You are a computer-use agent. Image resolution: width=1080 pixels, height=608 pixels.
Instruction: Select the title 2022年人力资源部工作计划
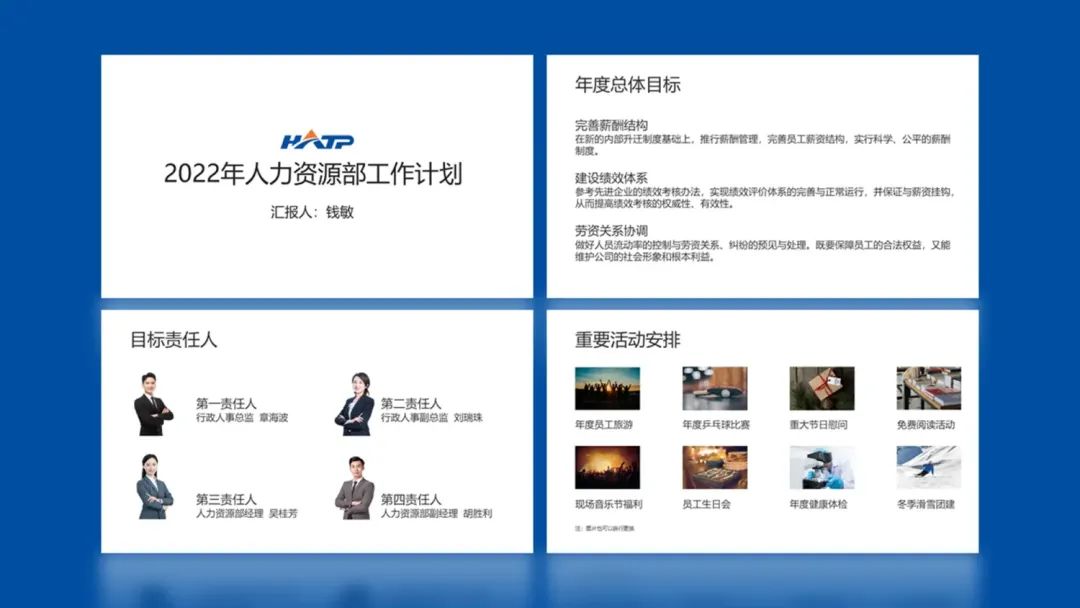point(313,174)
